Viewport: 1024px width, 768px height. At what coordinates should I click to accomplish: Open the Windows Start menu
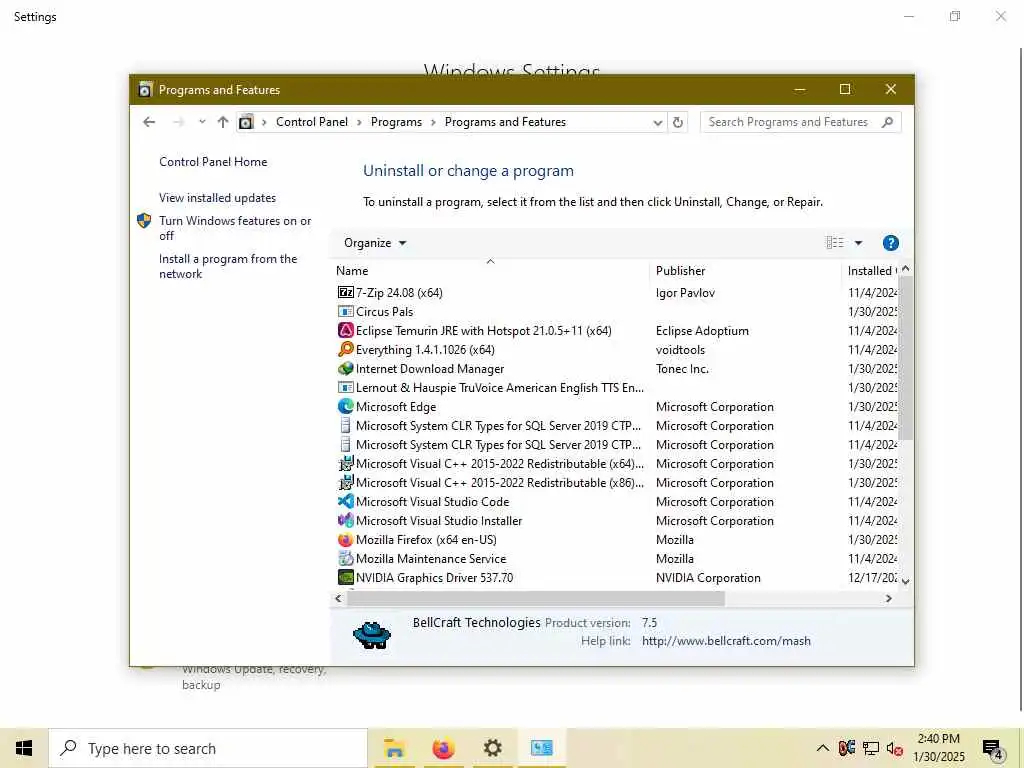tap(24, 748)
